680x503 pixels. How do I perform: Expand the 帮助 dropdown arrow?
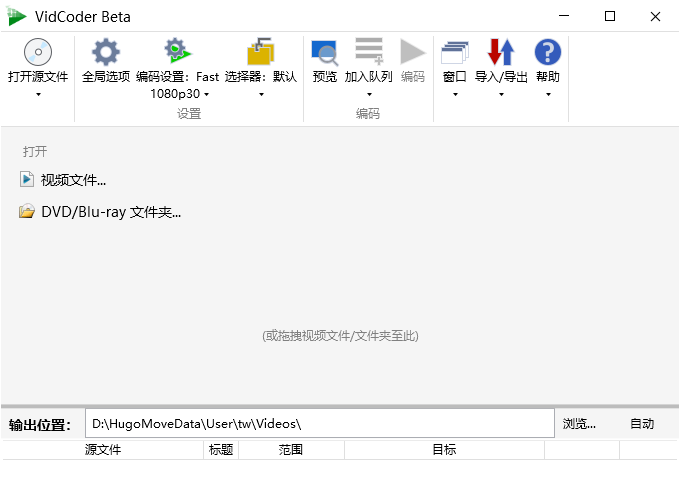548,95
